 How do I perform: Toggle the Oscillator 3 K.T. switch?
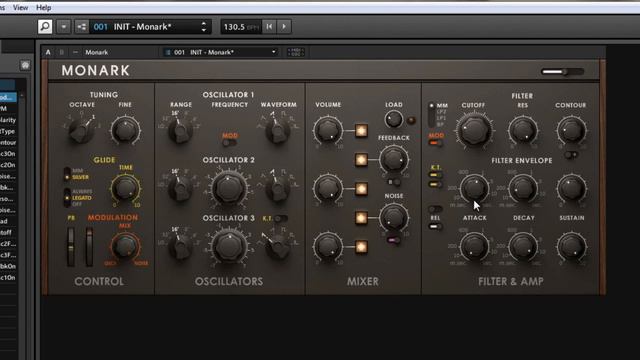click(281, 218)
